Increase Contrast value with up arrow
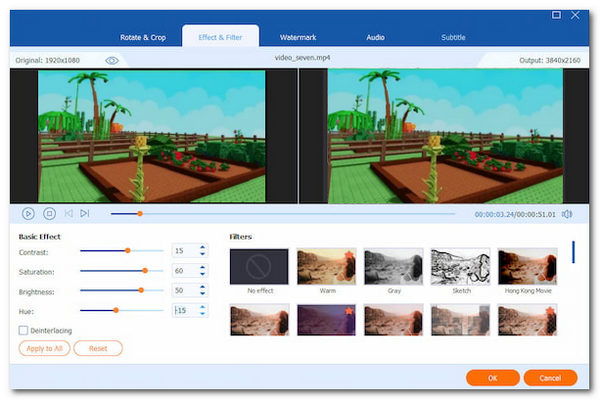Viewport: 600px width, 400px height. click(202, 247)
